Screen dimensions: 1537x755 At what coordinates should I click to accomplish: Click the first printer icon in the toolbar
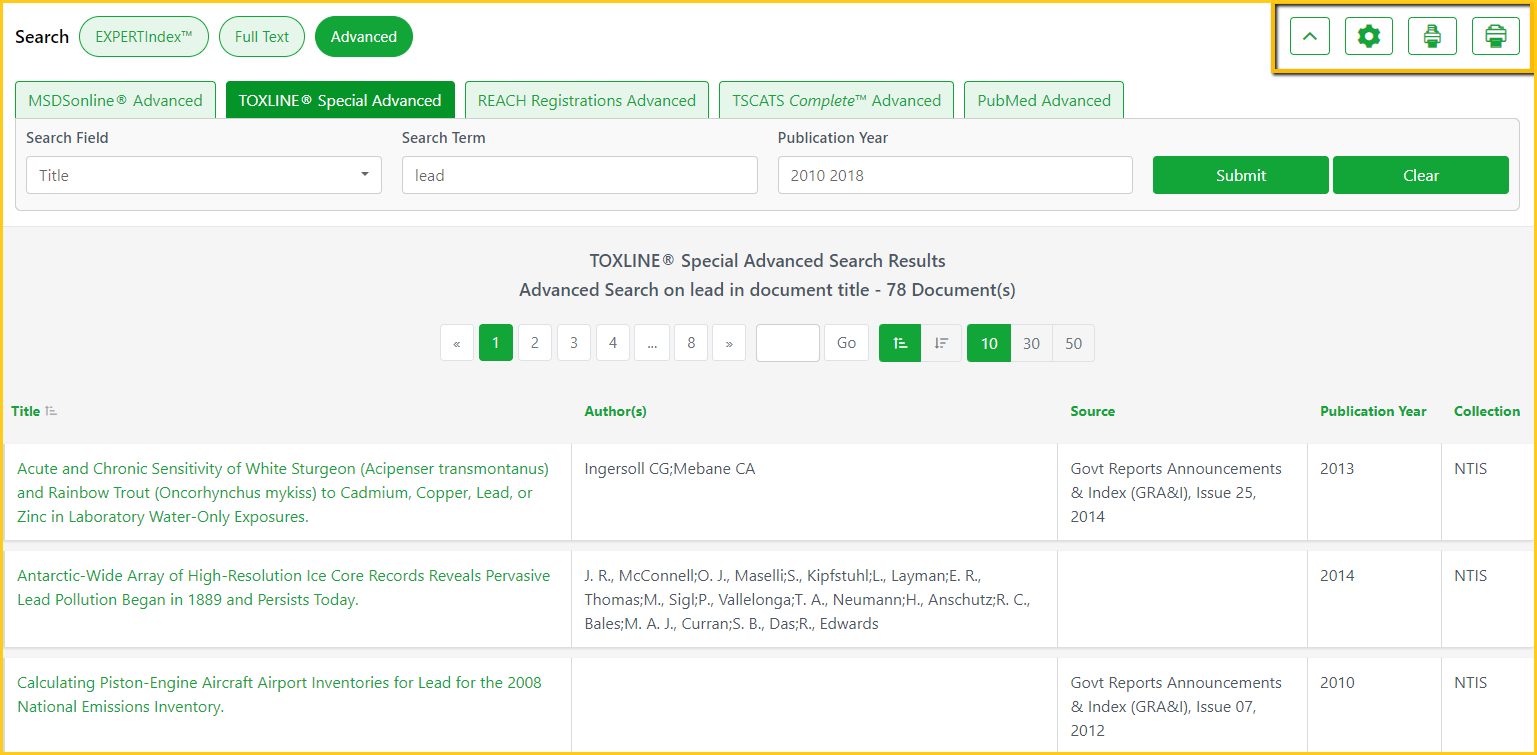pos(1432,37)
